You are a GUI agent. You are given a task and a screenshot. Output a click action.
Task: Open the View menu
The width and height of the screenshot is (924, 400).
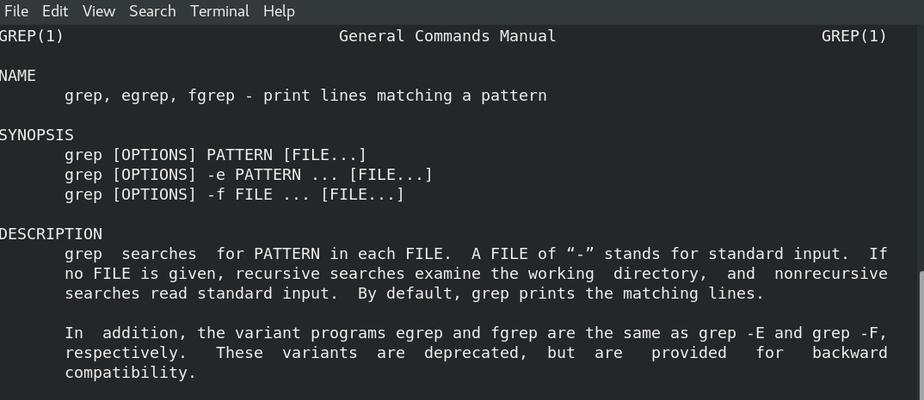(98, 11)
